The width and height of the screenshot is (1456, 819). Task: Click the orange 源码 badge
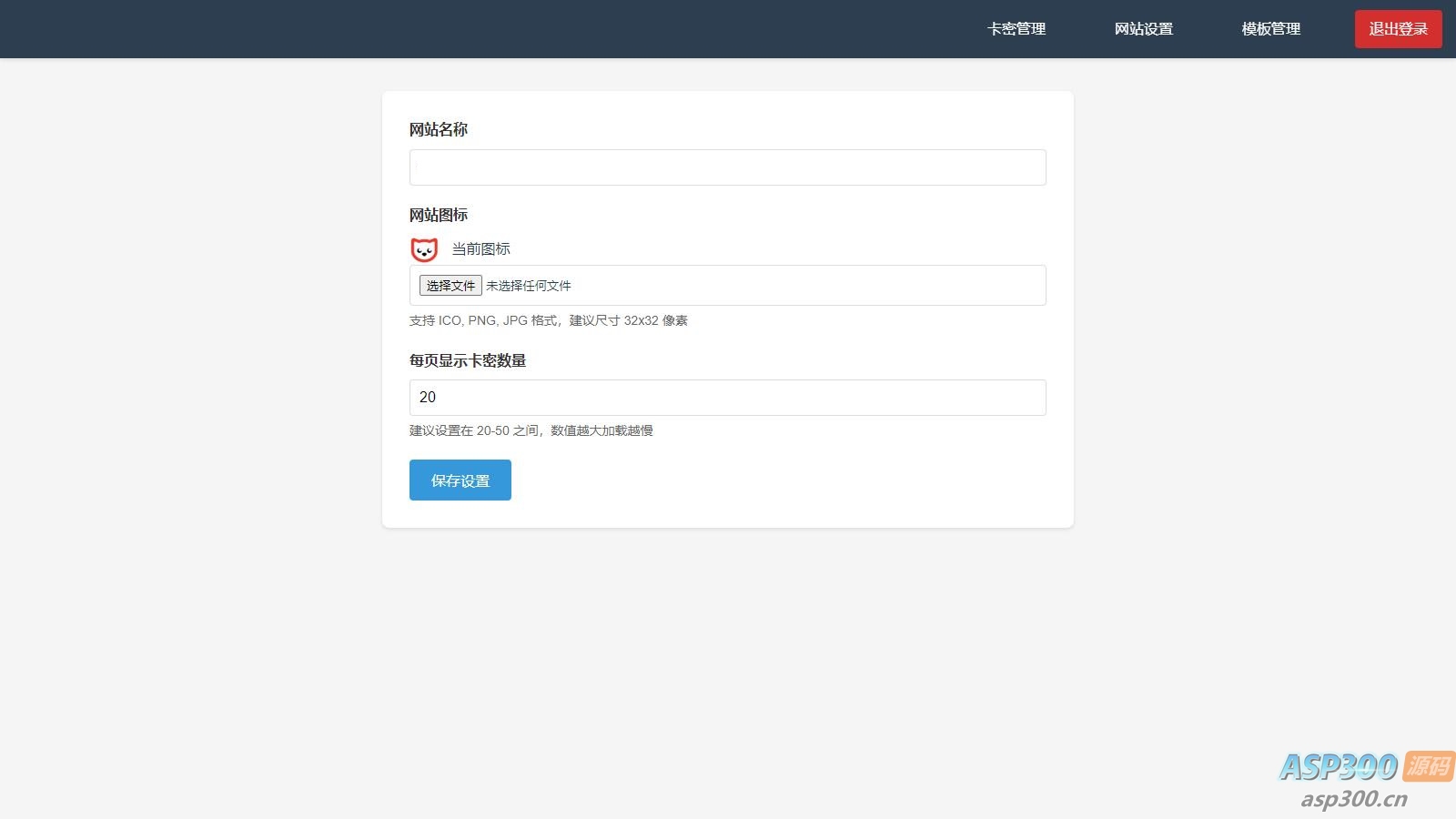(x=1428, y=765)
